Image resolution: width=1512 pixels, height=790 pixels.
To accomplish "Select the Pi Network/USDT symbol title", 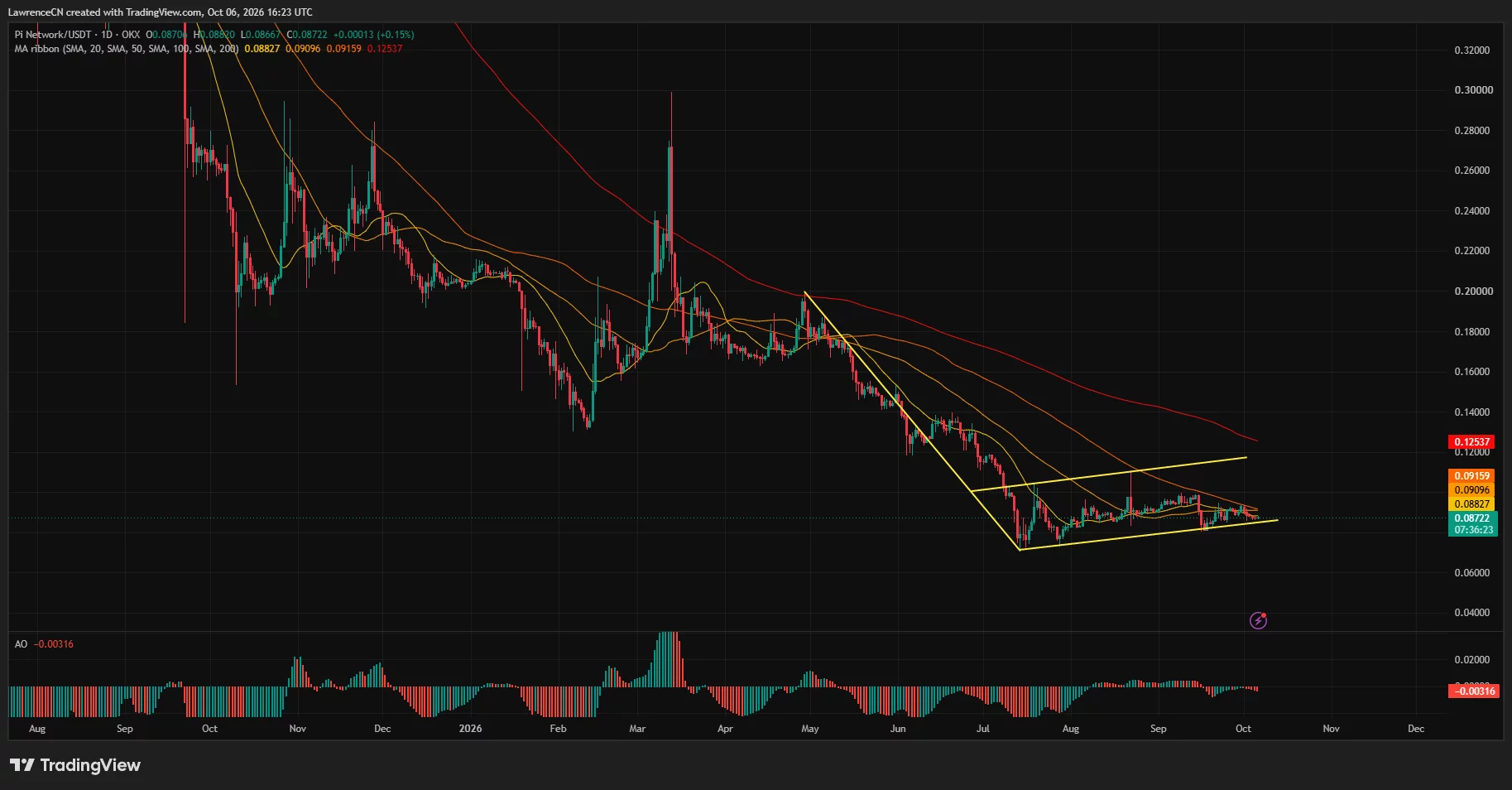I will [54, 35].
